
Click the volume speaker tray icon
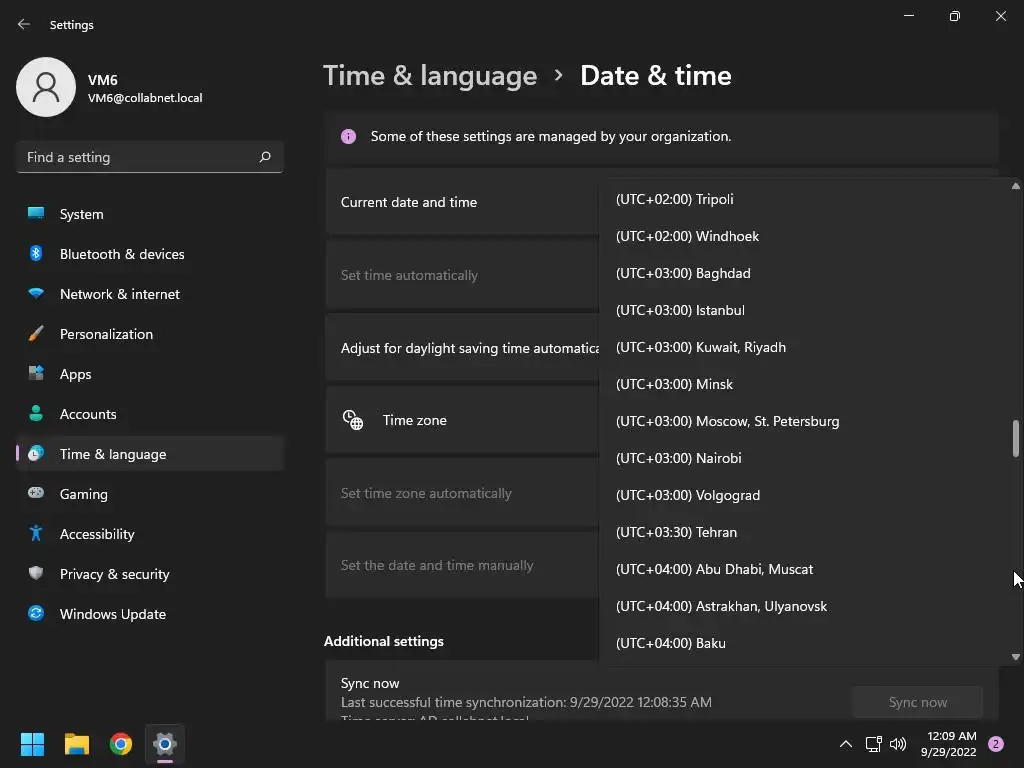click(x=898, y=744)
